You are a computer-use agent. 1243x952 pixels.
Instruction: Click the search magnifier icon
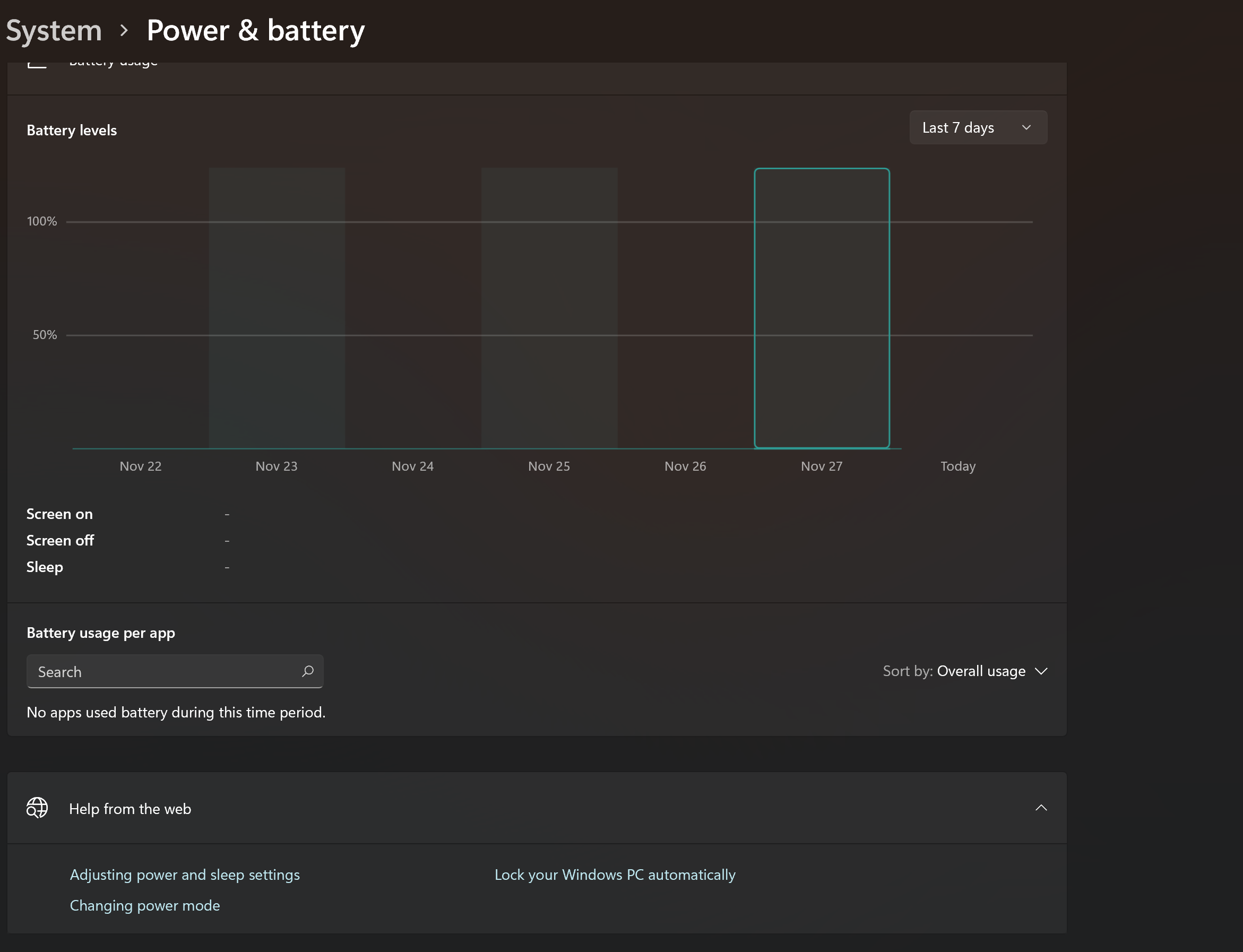tap(308, 671)
